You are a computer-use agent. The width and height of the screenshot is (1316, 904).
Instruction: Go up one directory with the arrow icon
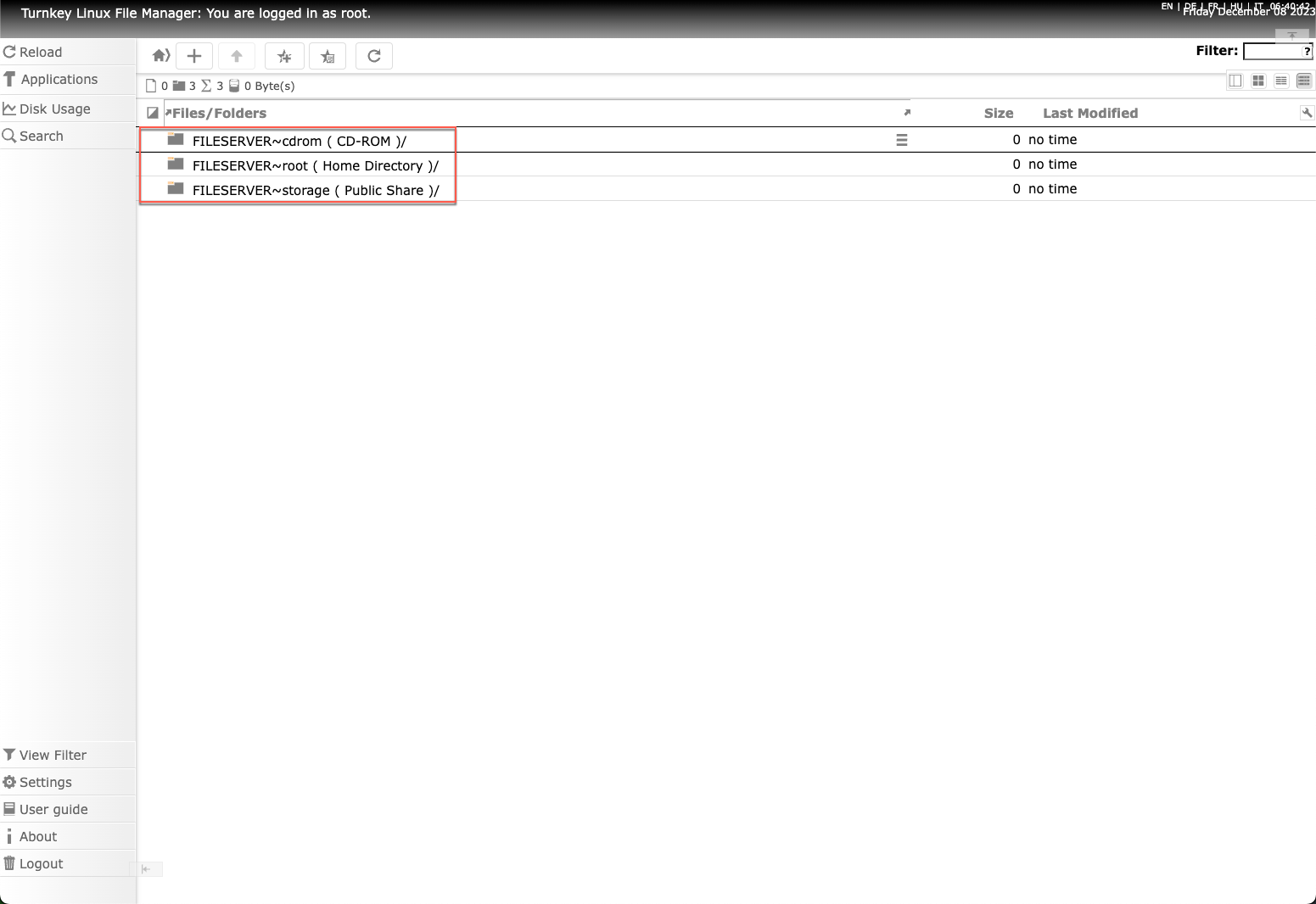coord(236,55)
